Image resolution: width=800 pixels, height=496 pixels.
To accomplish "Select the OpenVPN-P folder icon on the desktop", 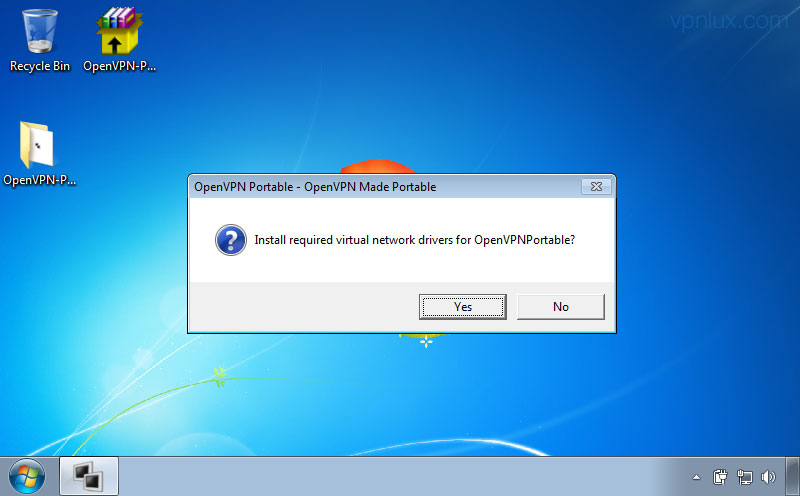I will point(36,144).
